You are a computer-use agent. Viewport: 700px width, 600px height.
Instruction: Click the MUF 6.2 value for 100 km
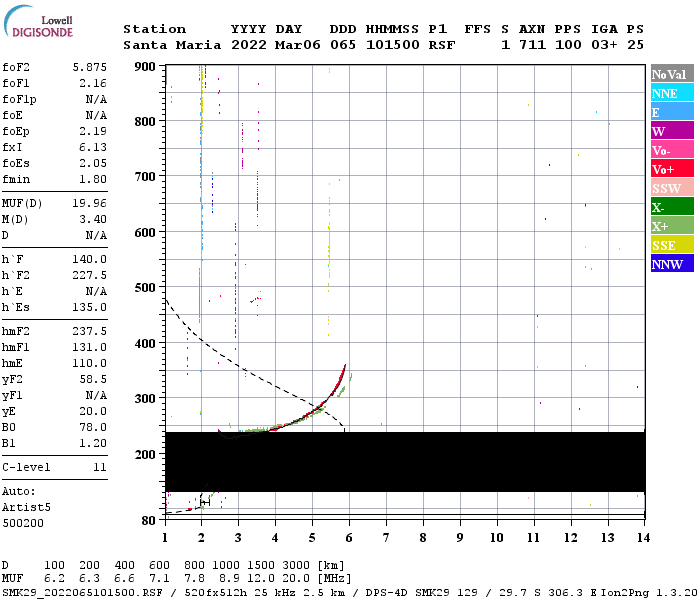coord(54,579)
